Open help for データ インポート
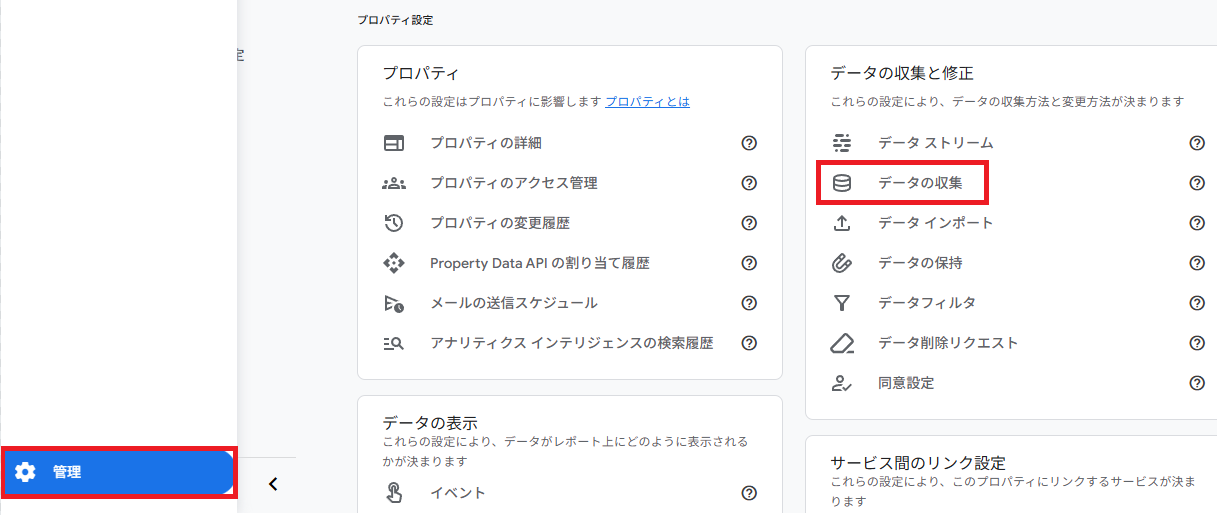The height and width of the screenshot is (515, 1217). click(1197, 223)
